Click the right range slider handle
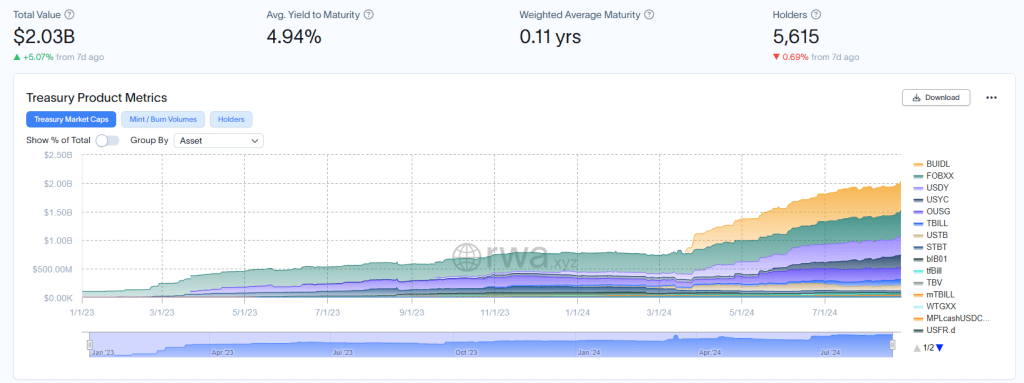The width and height of the screenshot is (1024, 383). point(892,344)
